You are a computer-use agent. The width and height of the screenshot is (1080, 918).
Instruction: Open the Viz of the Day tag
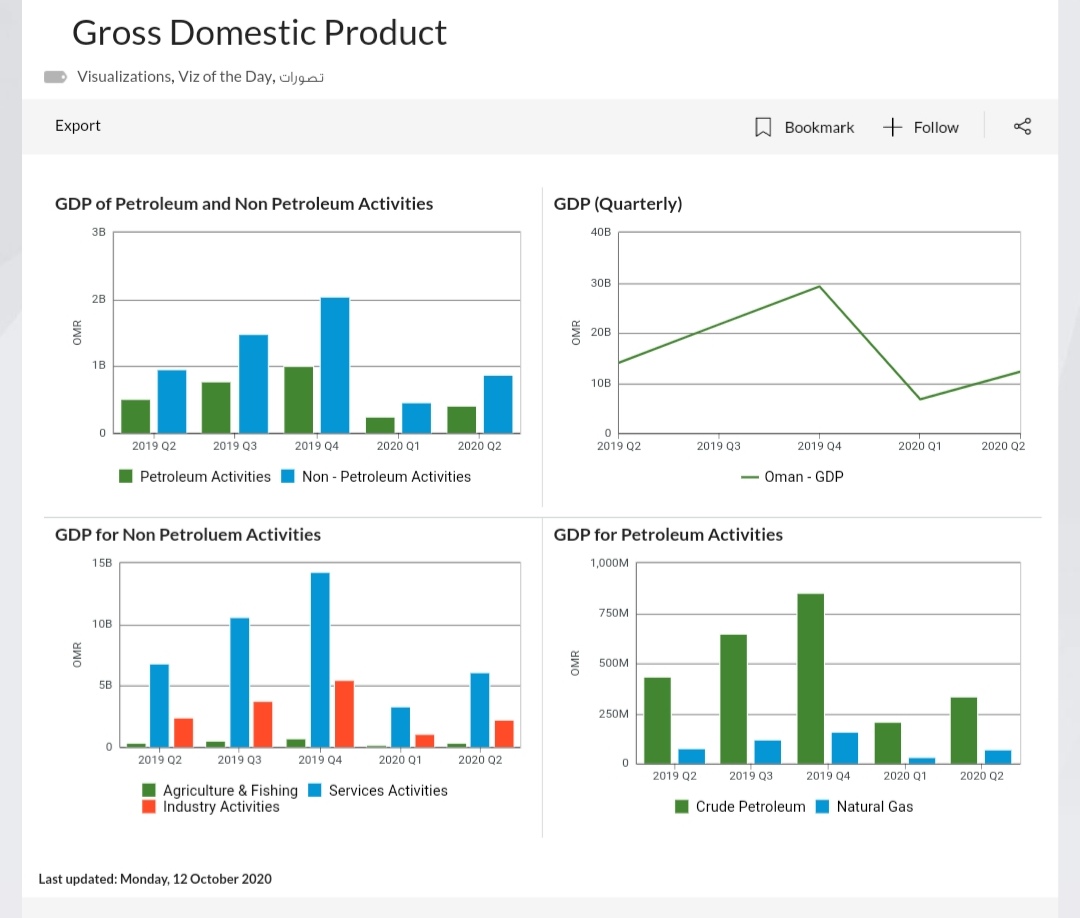click(x=225, y=76)
